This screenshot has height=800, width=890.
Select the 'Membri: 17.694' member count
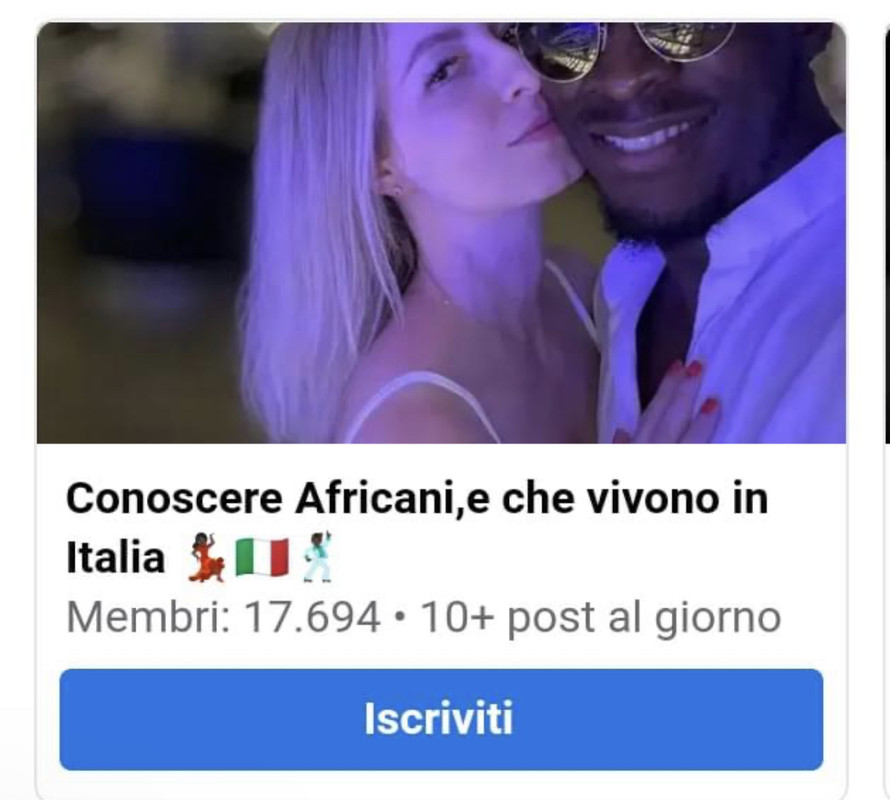(223, 617)
